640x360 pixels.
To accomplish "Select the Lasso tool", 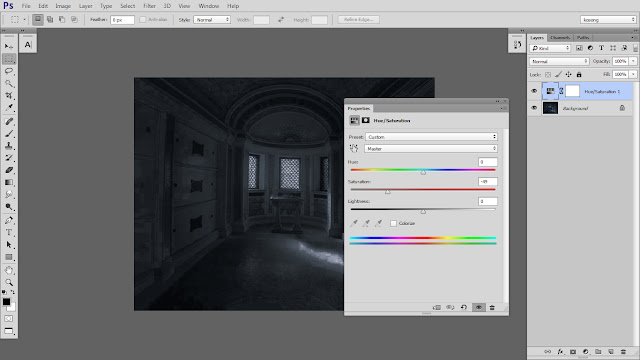I will tap(9, 71).
